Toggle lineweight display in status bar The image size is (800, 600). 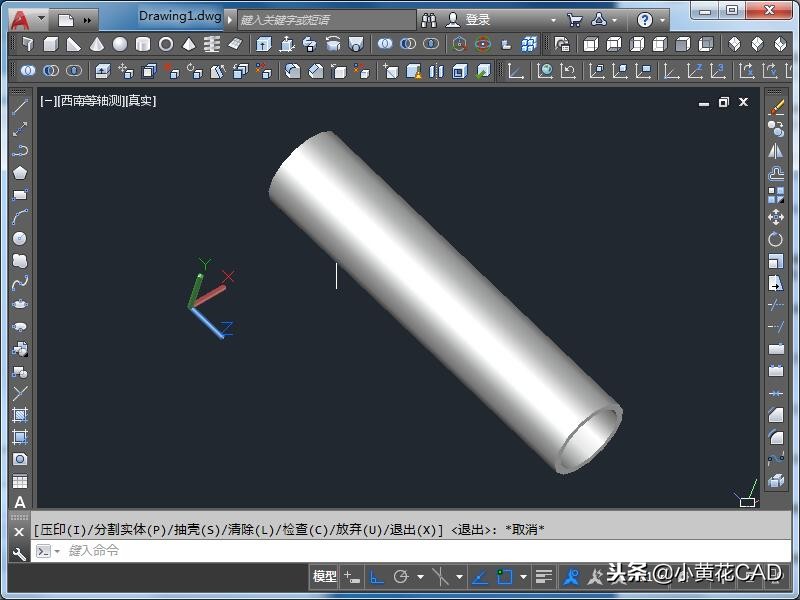pos(543,577)
